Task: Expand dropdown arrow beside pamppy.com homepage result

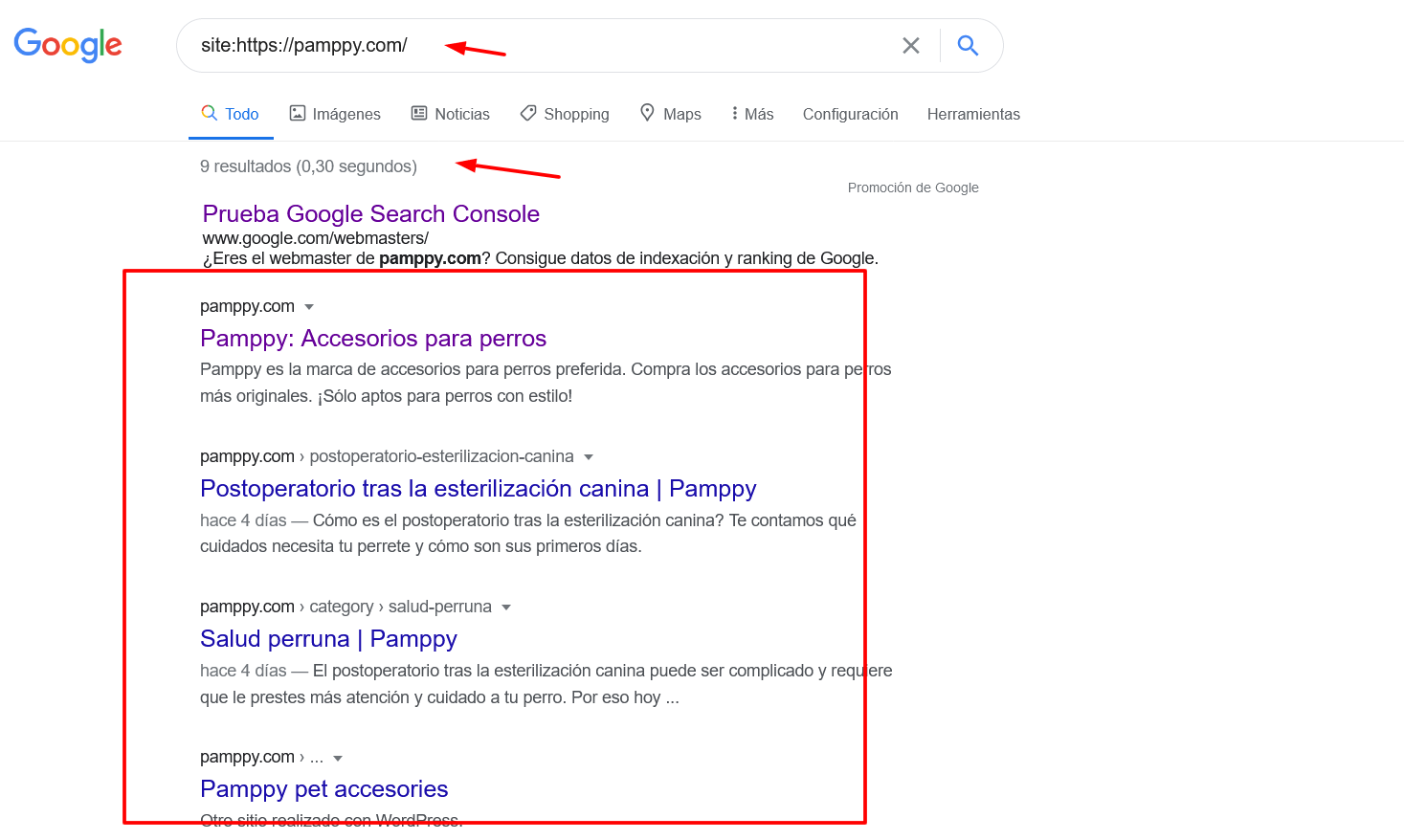Action: [309, 307]
